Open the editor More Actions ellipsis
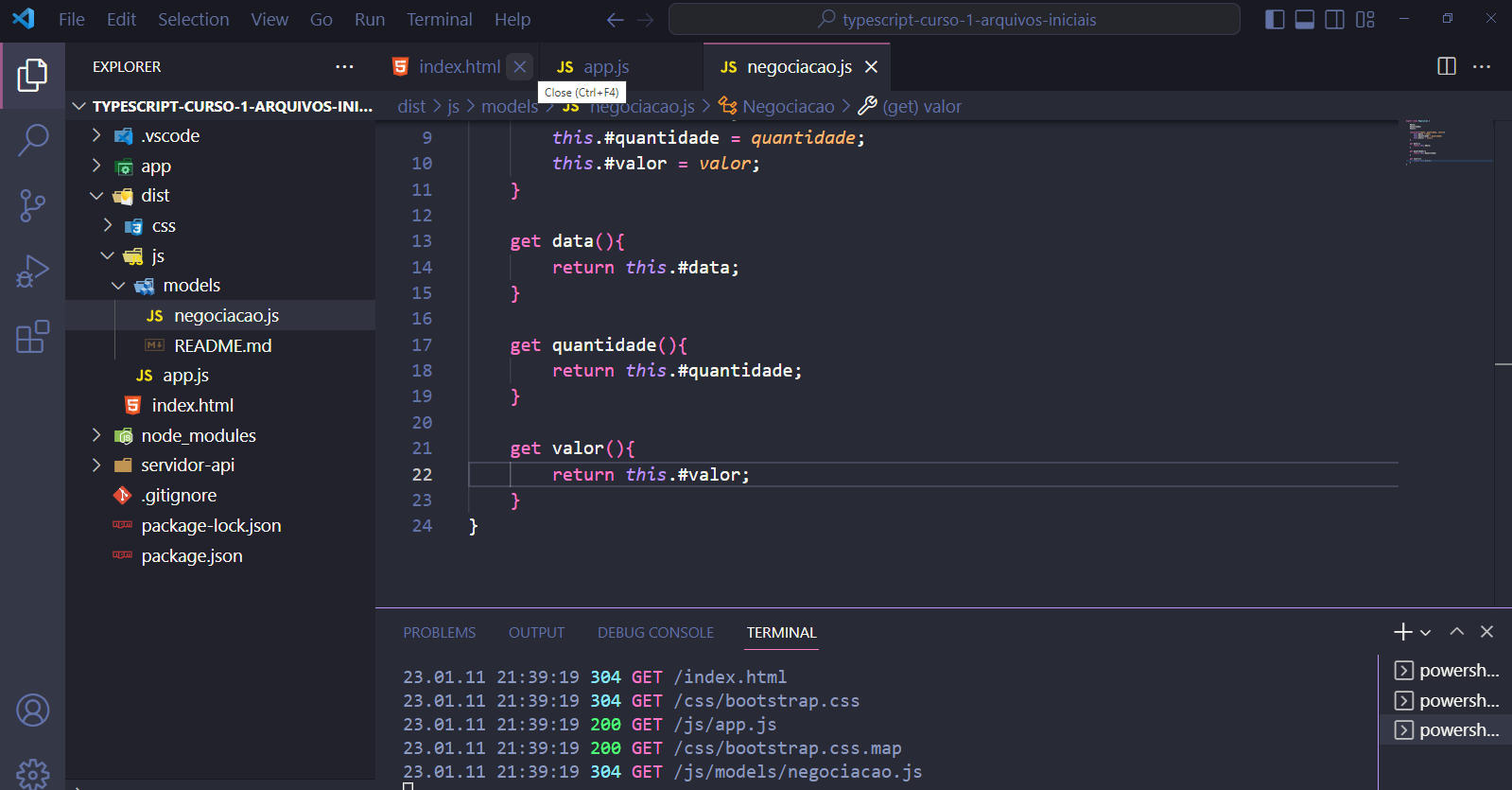Viewport: 1512px width, 790px height. click(1482, 66)
